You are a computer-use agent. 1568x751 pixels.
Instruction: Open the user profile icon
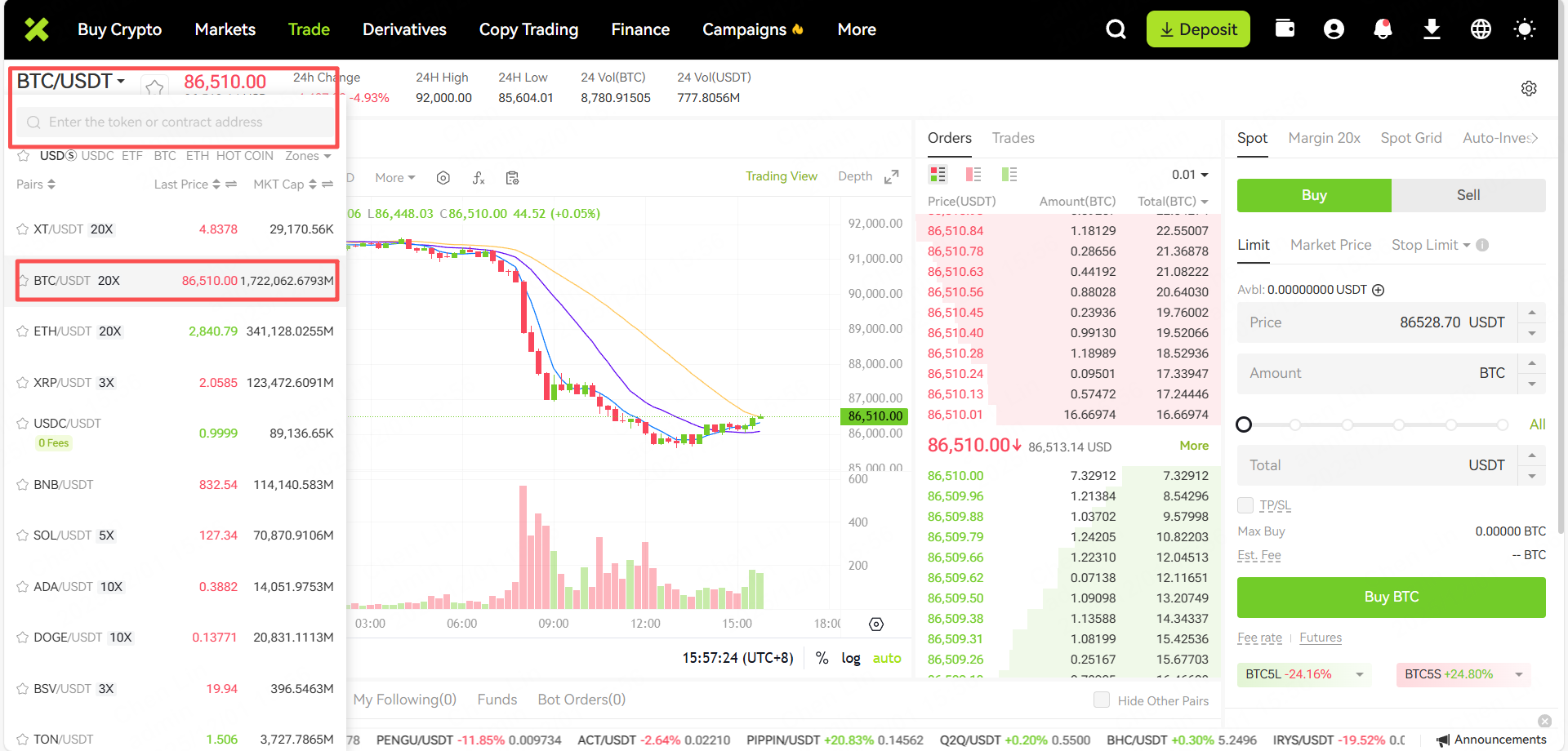click(x=1334, y=29)
